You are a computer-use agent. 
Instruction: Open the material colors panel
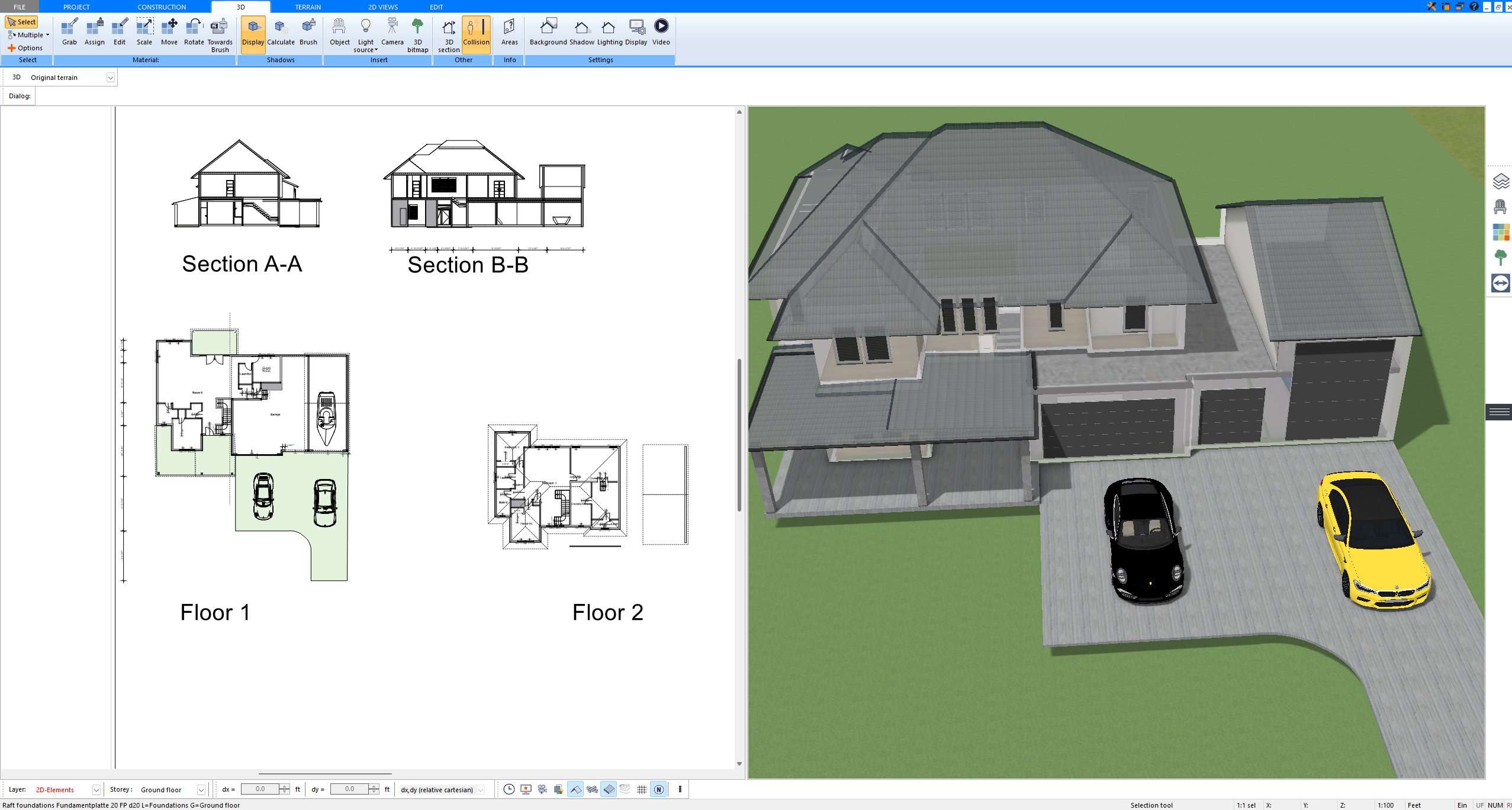pos(1501,232)
